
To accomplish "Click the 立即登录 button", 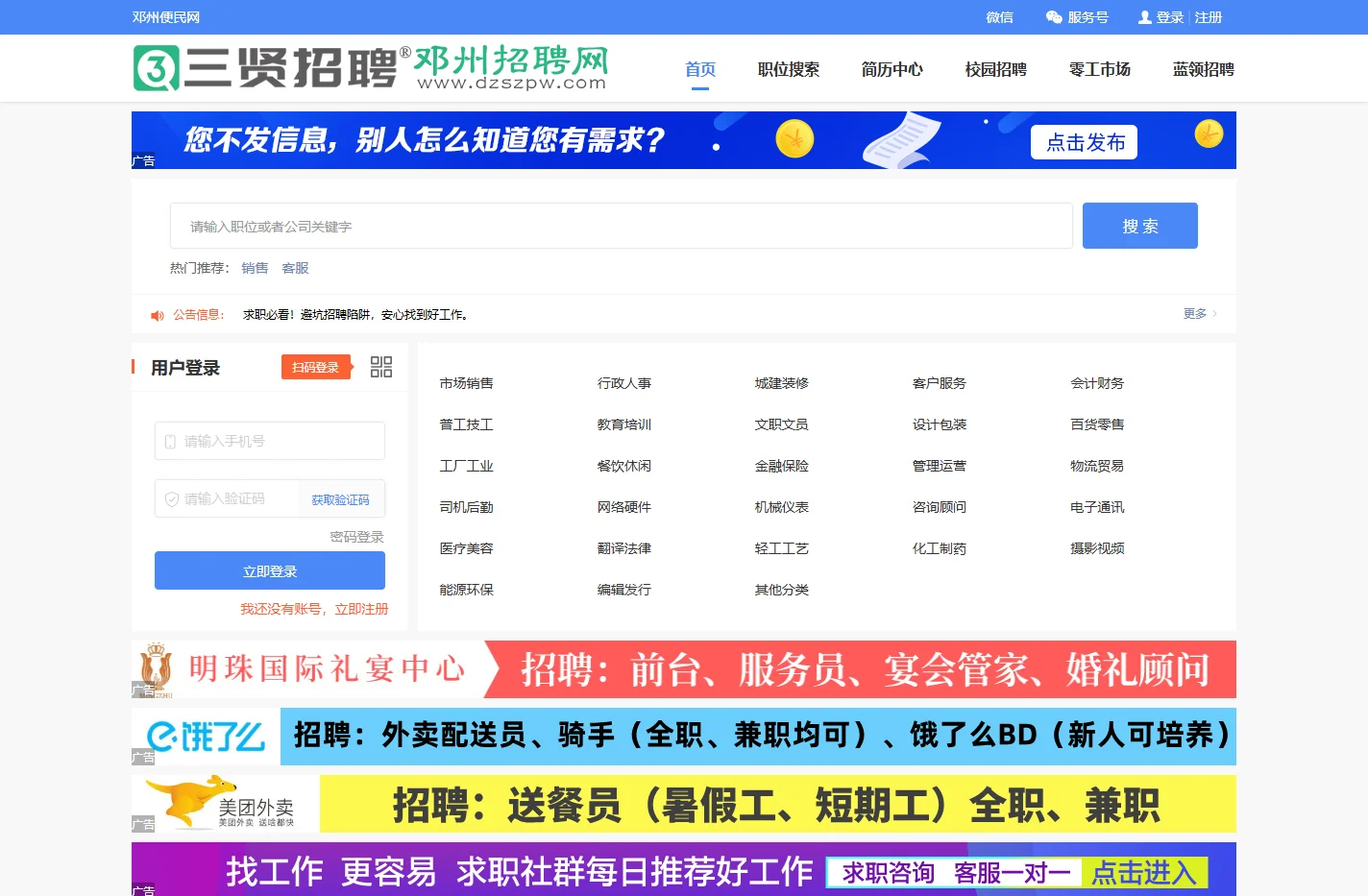I will (x=270, y=570).
